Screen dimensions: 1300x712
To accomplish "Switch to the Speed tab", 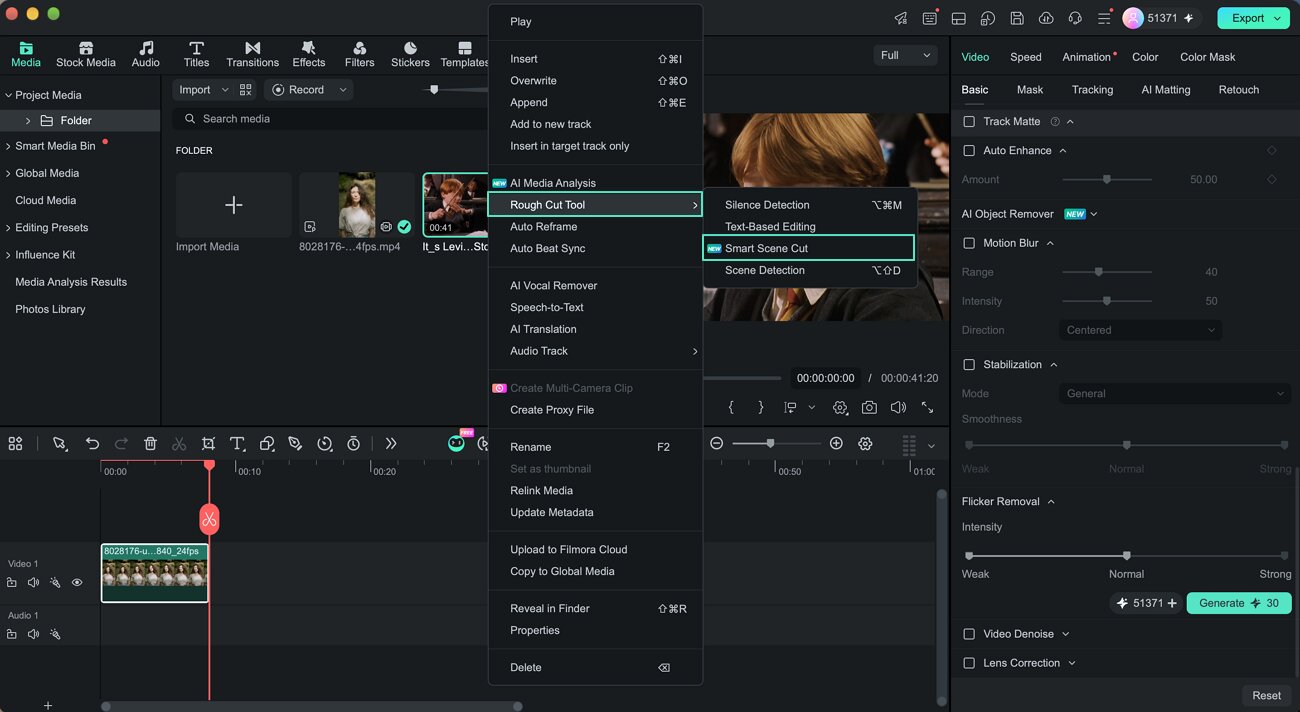I will click(x=1025, y=57).
